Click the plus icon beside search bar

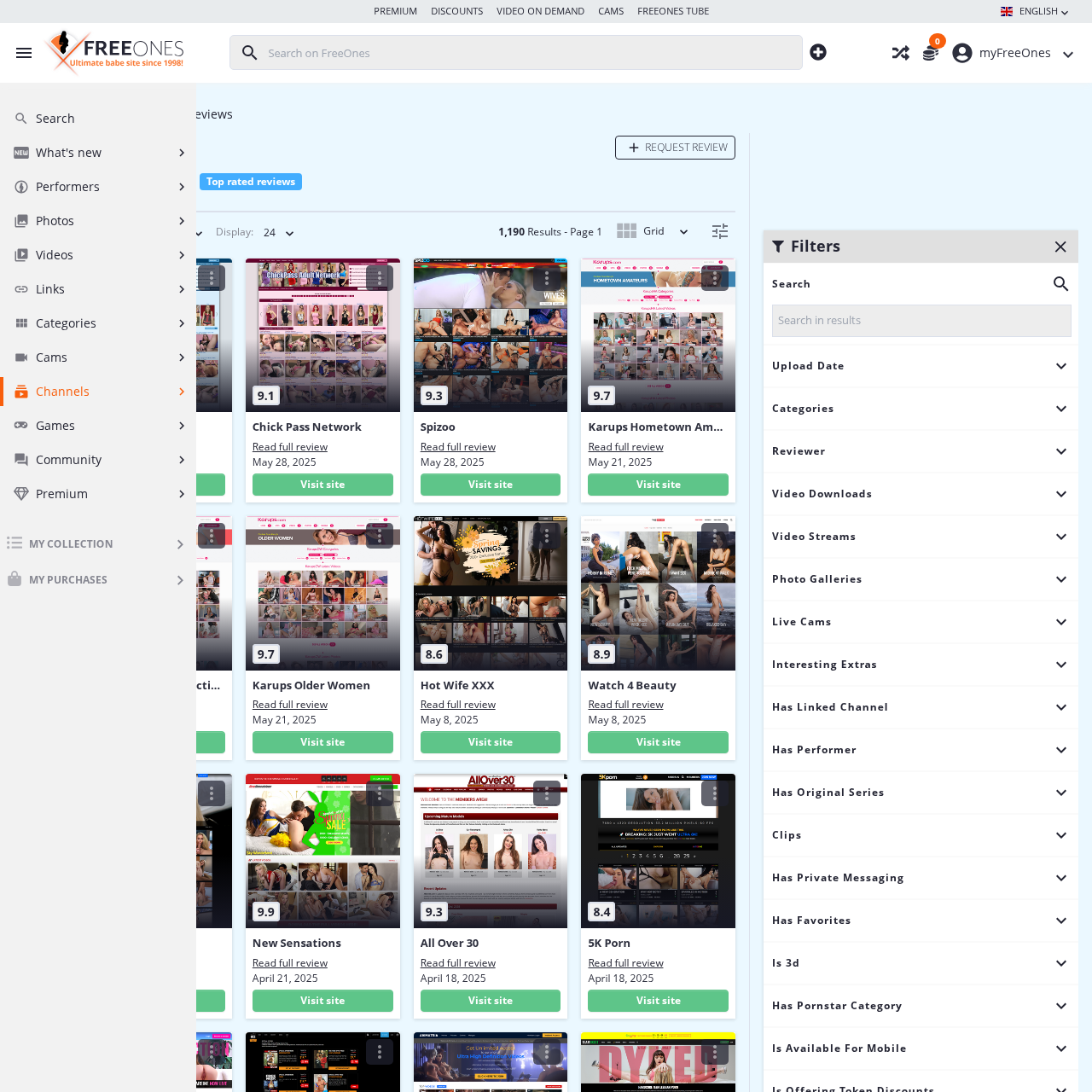(818, 53)
